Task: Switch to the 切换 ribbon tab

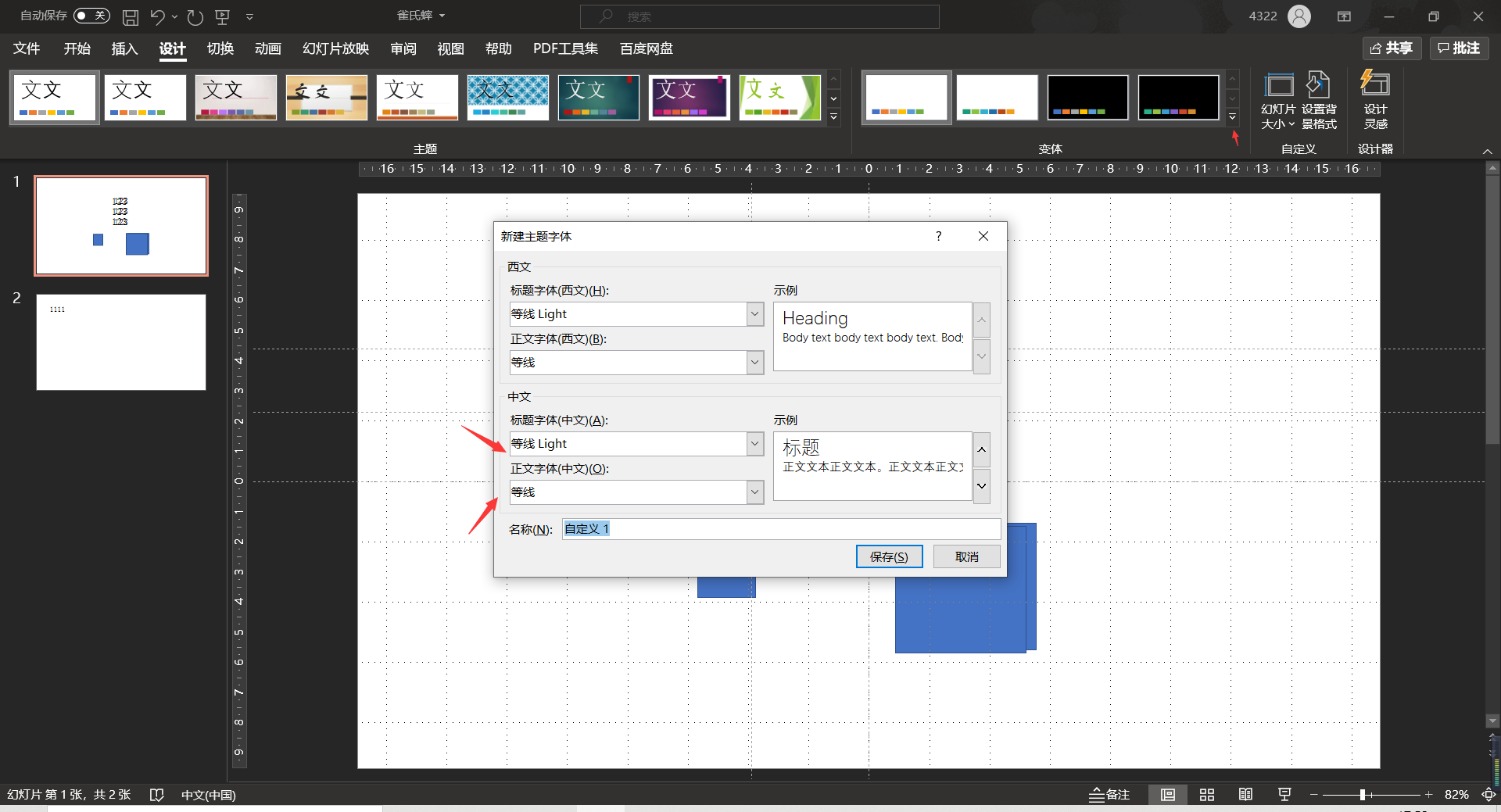Action: pos(220,48)
